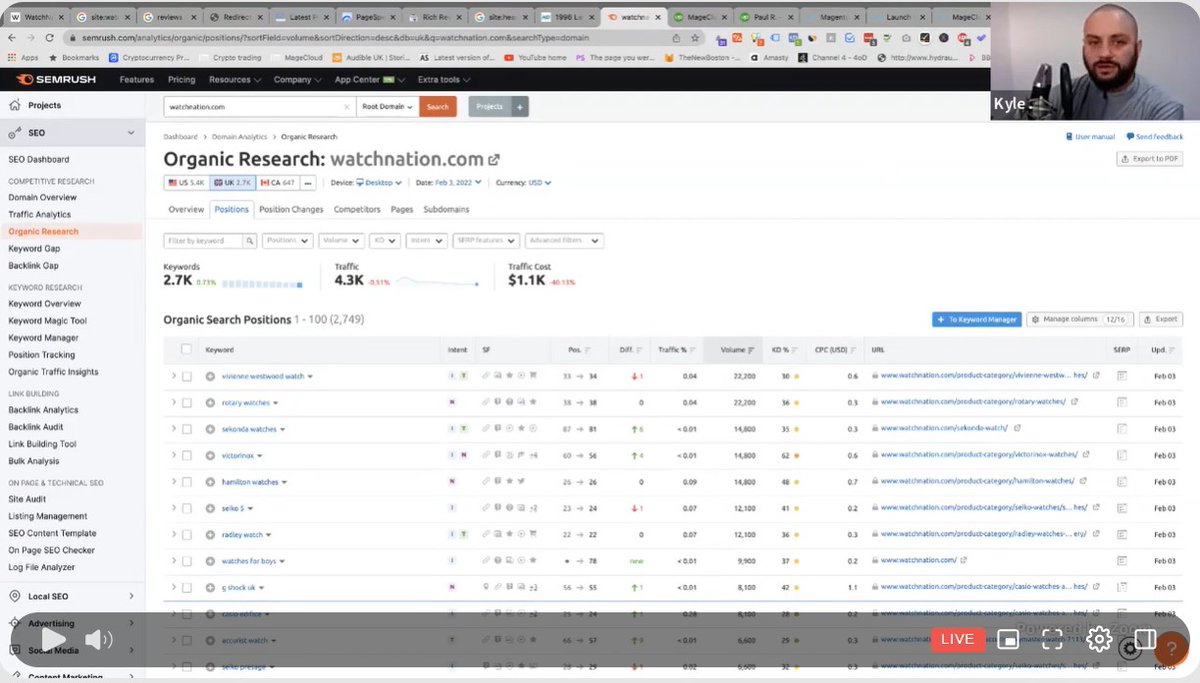Open the Volume filter dropdown
Viewport: 1200px width, 683px height.
[341, 241]
